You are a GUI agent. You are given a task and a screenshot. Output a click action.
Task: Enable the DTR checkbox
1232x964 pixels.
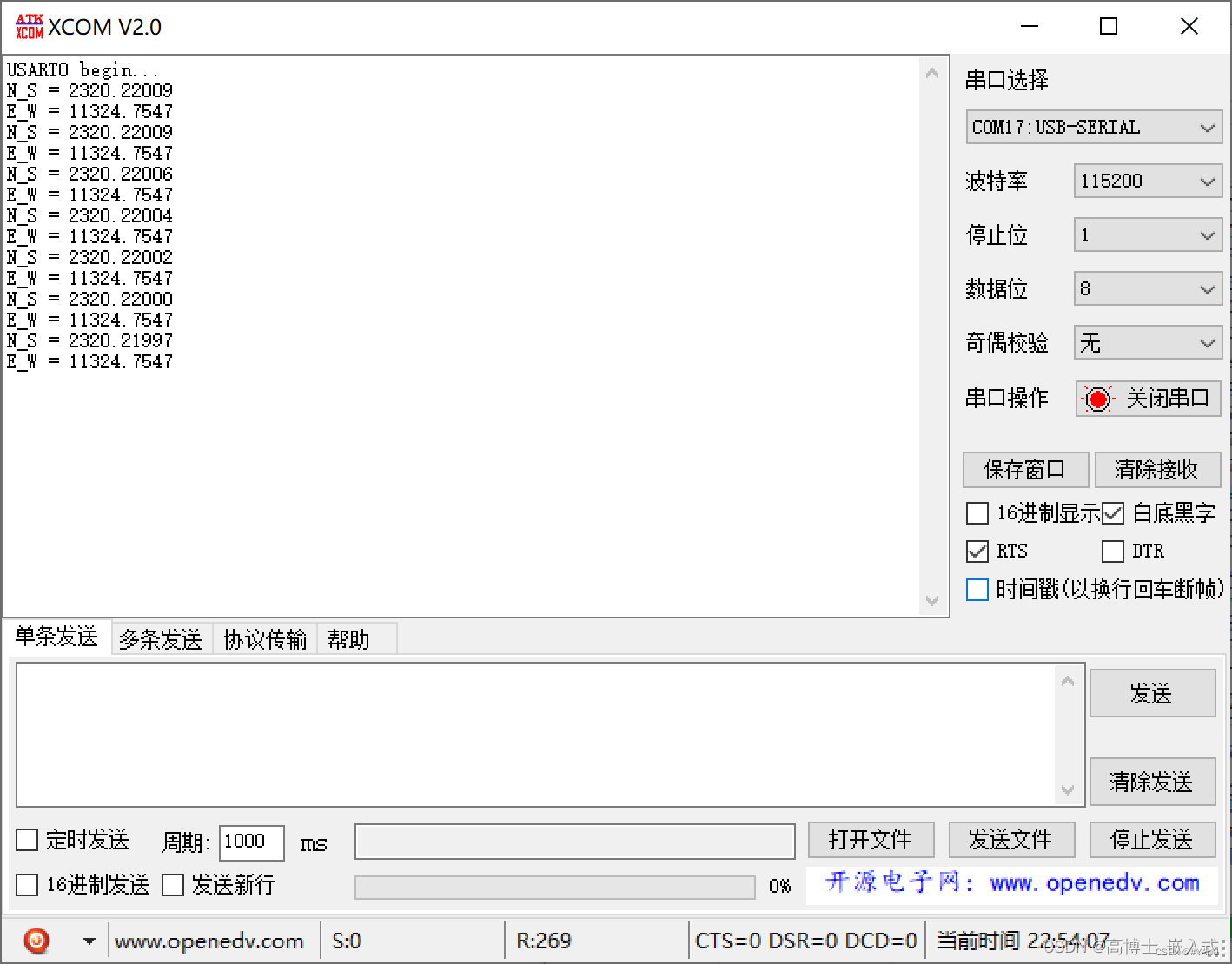pyautogui.click(x=1113, y=551)
